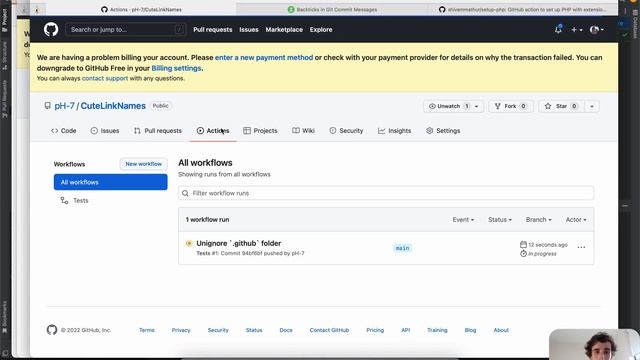Open the user avatar menu
640x360 pixels.
pos(597,29)
